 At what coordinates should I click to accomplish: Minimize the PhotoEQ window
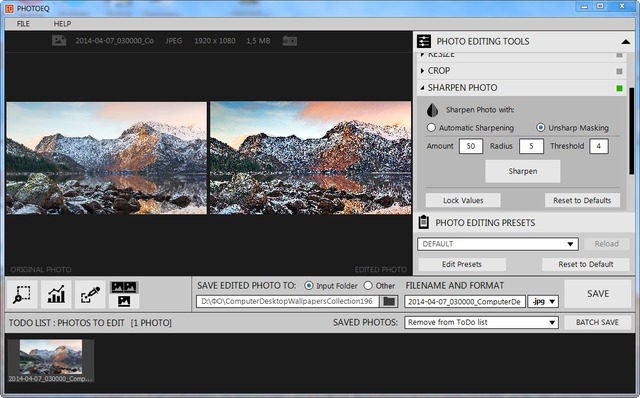(x=584, y=7)
